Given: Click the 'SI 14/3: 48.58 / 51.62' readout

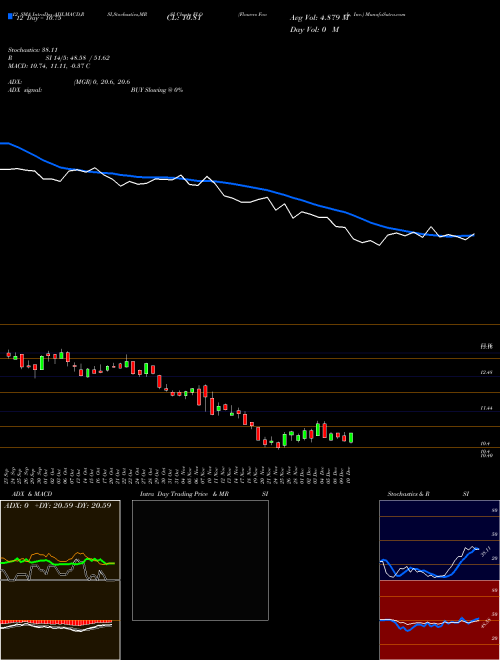Looking at the screenshot, I should (78, 58).
